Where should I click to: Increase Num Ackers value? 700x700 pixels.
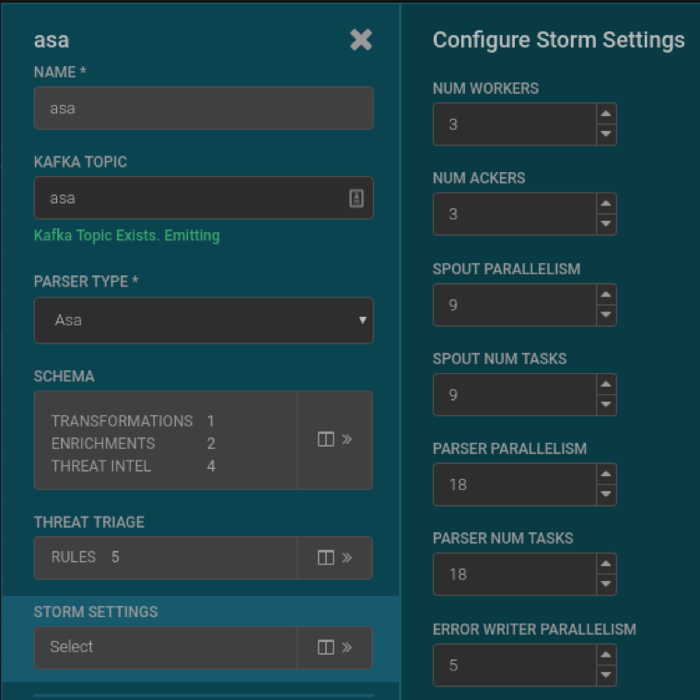click(606, 204)
